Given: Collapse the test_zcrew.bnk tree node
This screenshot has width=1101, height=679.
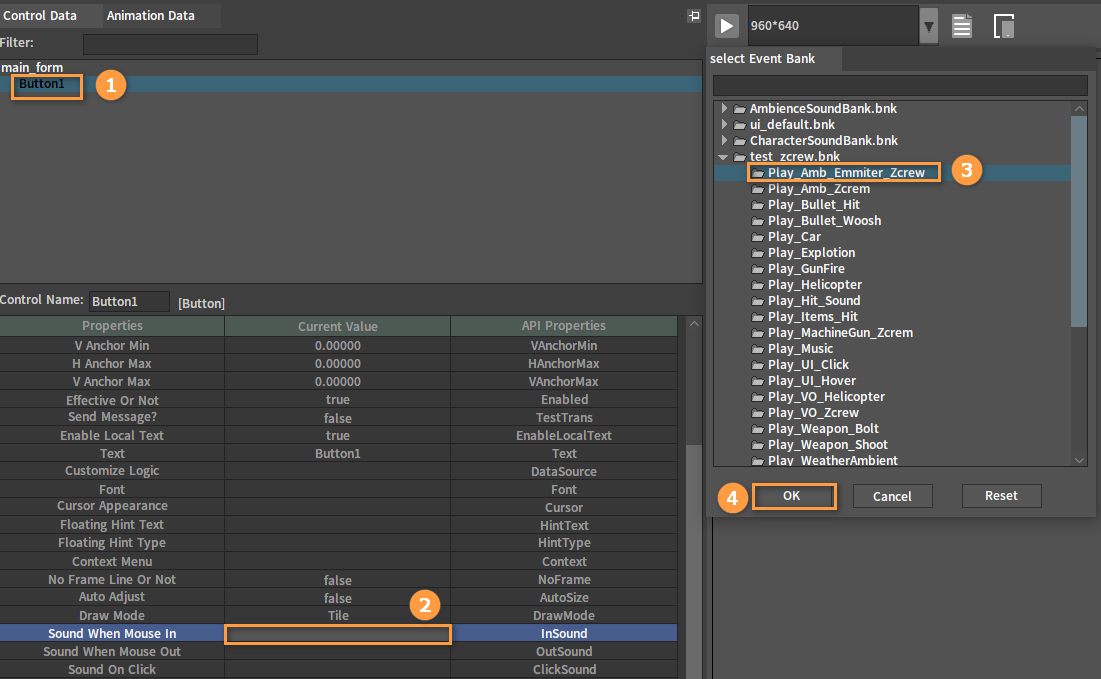Looking at the screenshot, I should coord(723,157).
